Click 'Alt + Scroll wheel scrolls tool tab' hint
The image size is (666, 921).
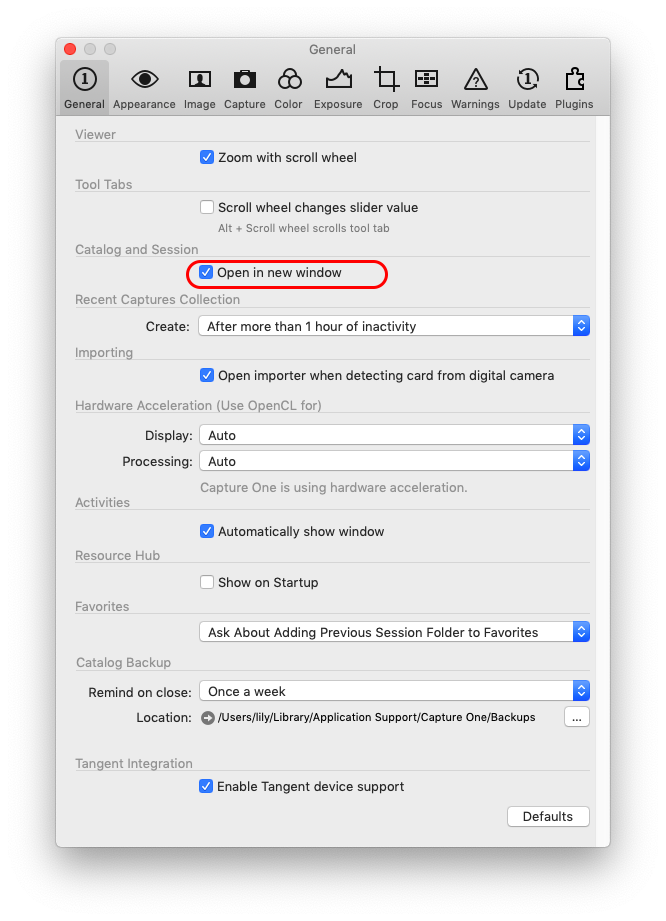pyautogui.click(x=304, y=228)
